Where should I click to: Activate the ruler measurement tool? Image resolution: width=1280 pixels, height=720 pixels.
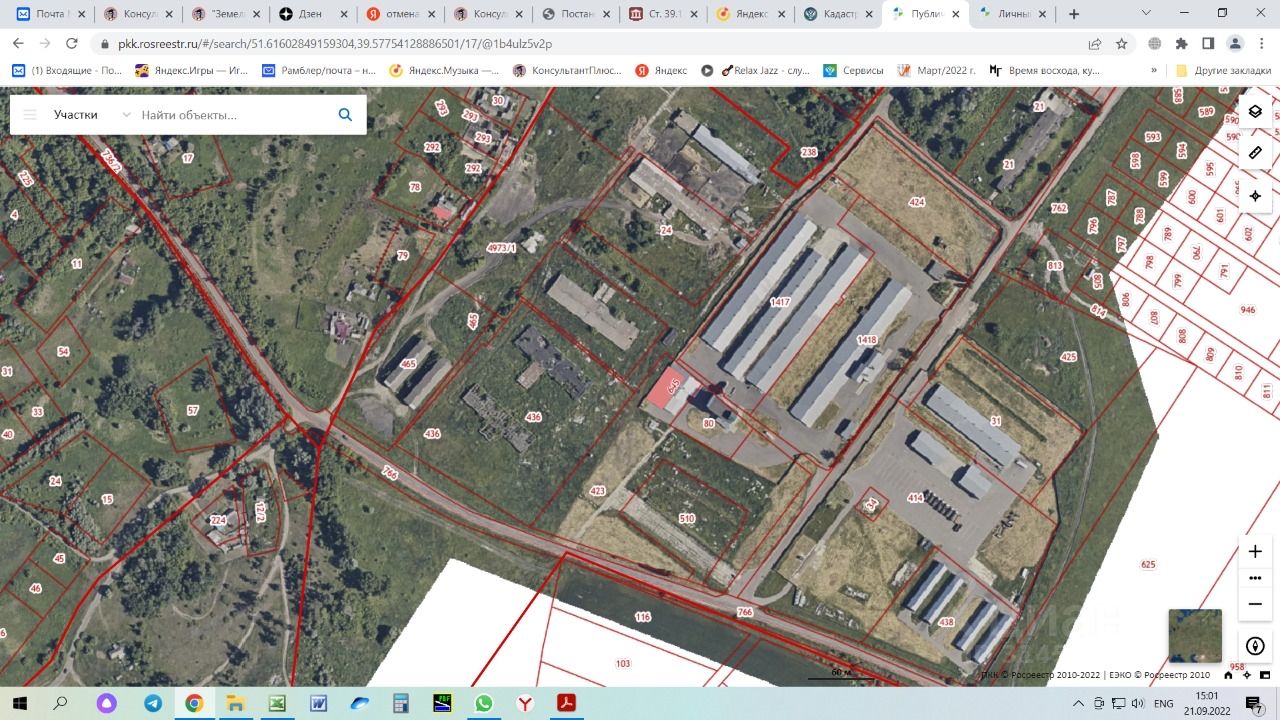click(x=1255, y=153)
